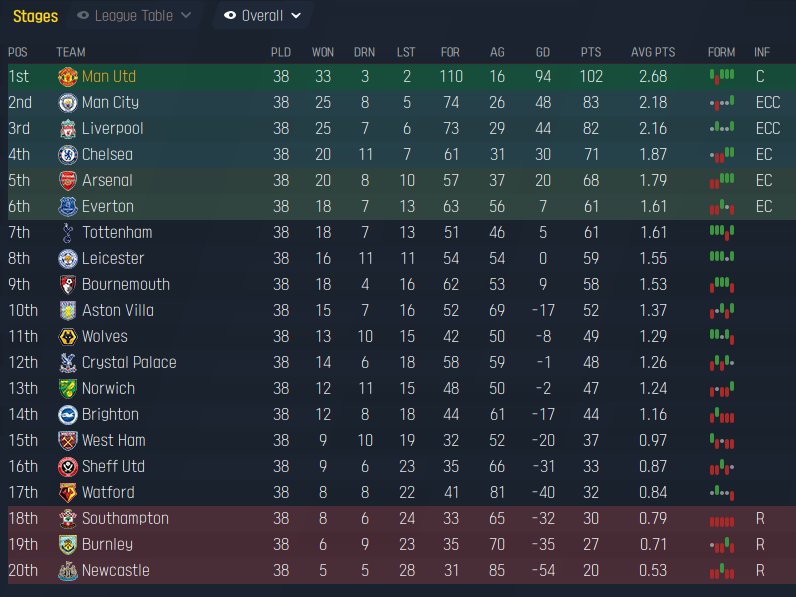Click the Chelsea club crest icon
Image resolution: width=796 pixels, height=597 pixels.
67,155
